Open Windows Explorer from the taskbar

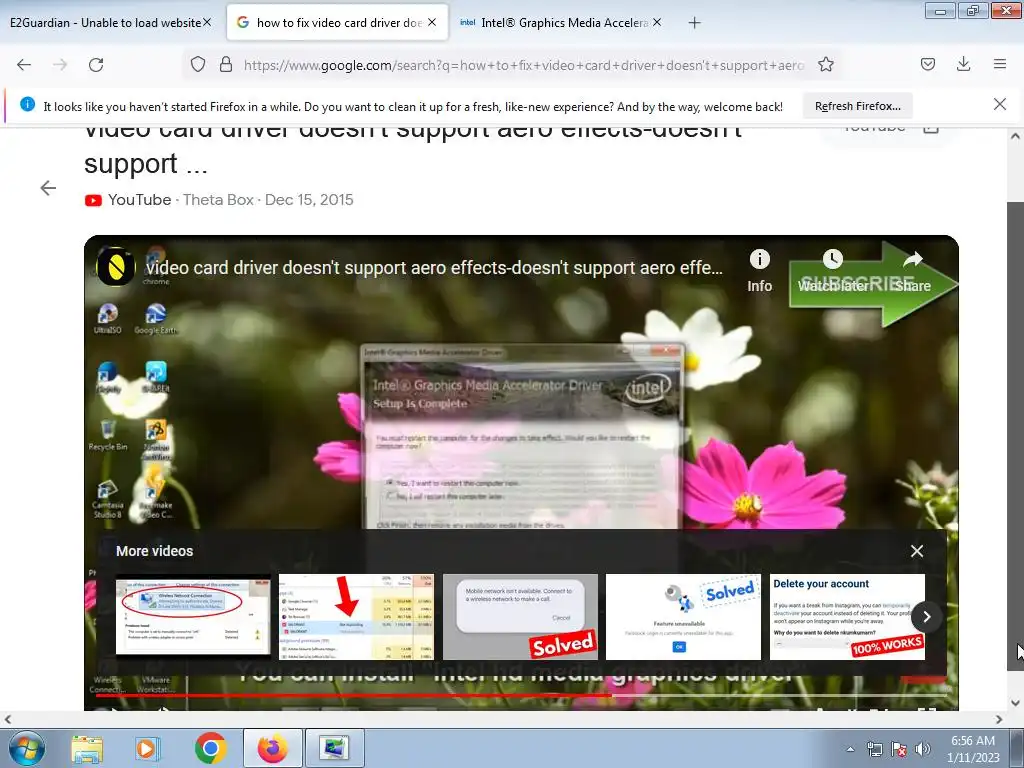click(87, 748)
